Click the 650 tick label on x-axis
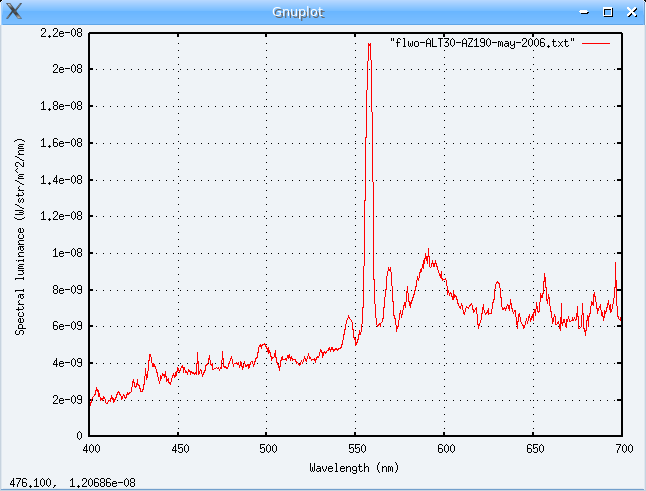Image resolution: width=646 pixels, height=491 pixels. tap(533, 449)
